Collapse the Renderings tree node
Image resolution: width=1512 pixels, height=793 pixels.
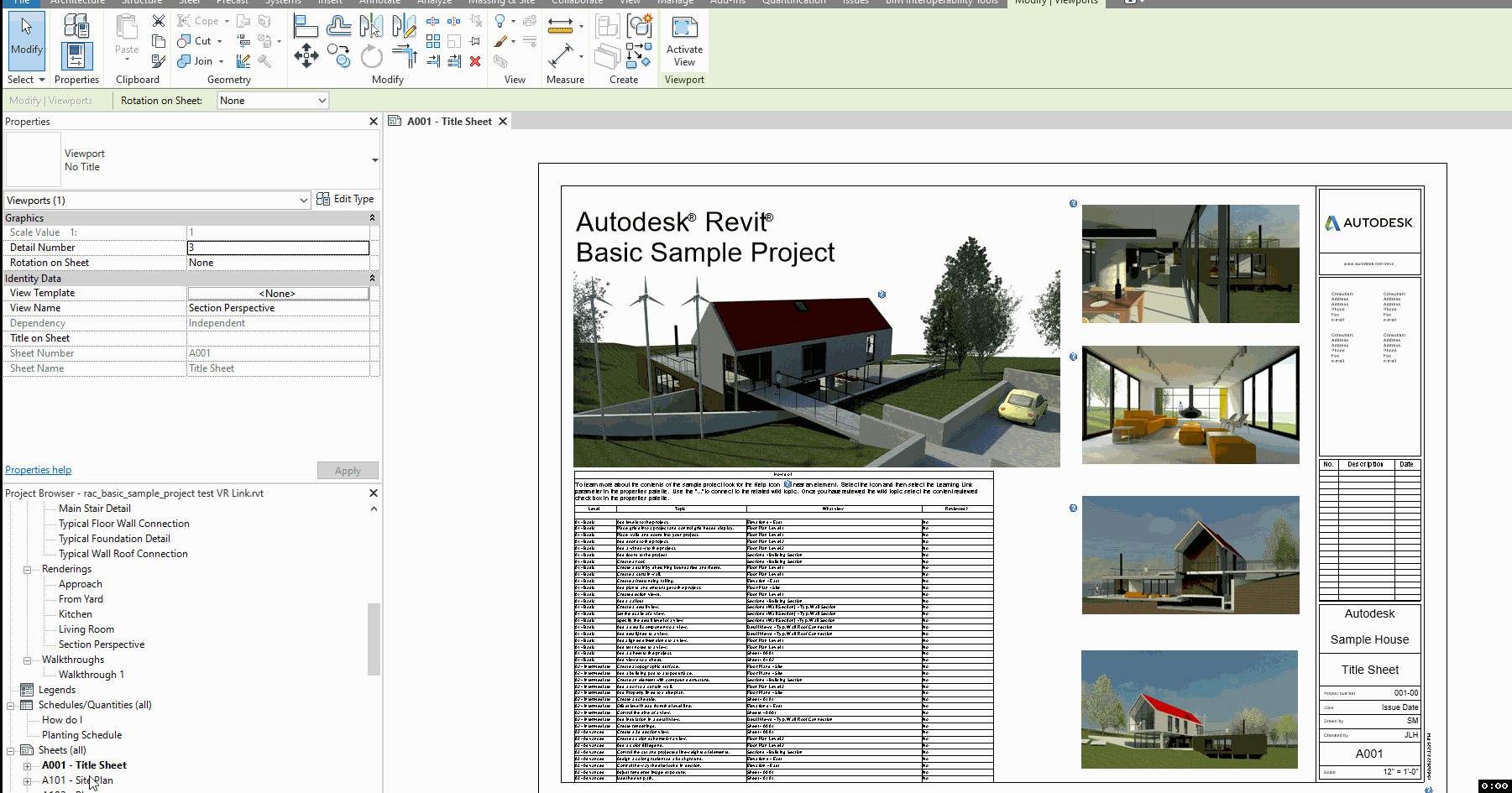point(28,568)
